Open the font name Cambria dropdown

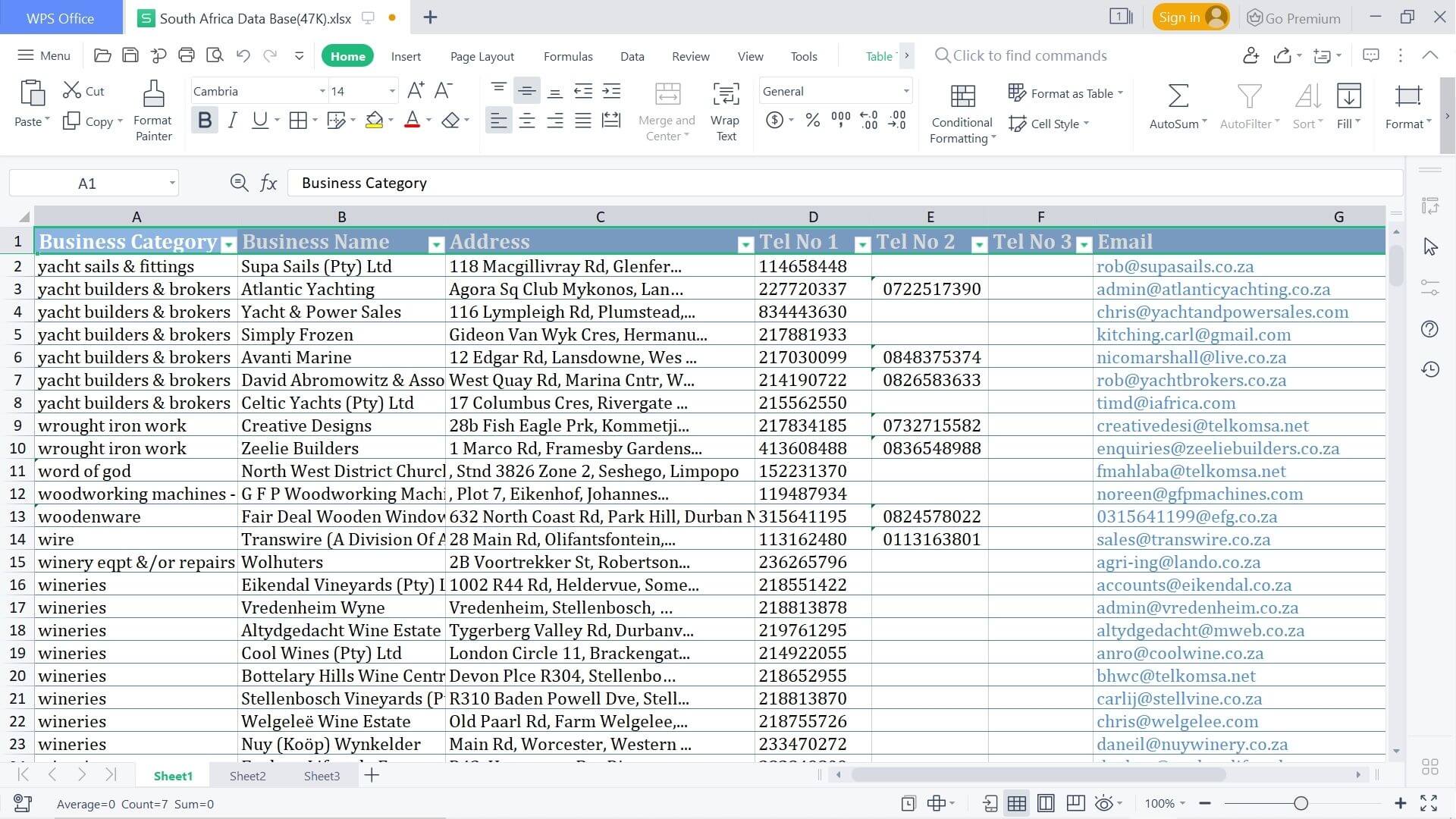pos(322,91)
